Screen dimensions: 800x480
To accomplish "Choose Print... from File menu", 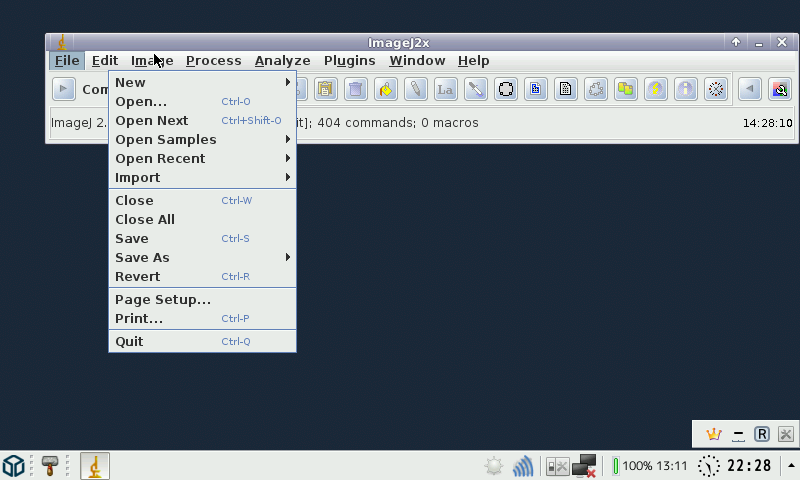I will (x=203, y=319).
